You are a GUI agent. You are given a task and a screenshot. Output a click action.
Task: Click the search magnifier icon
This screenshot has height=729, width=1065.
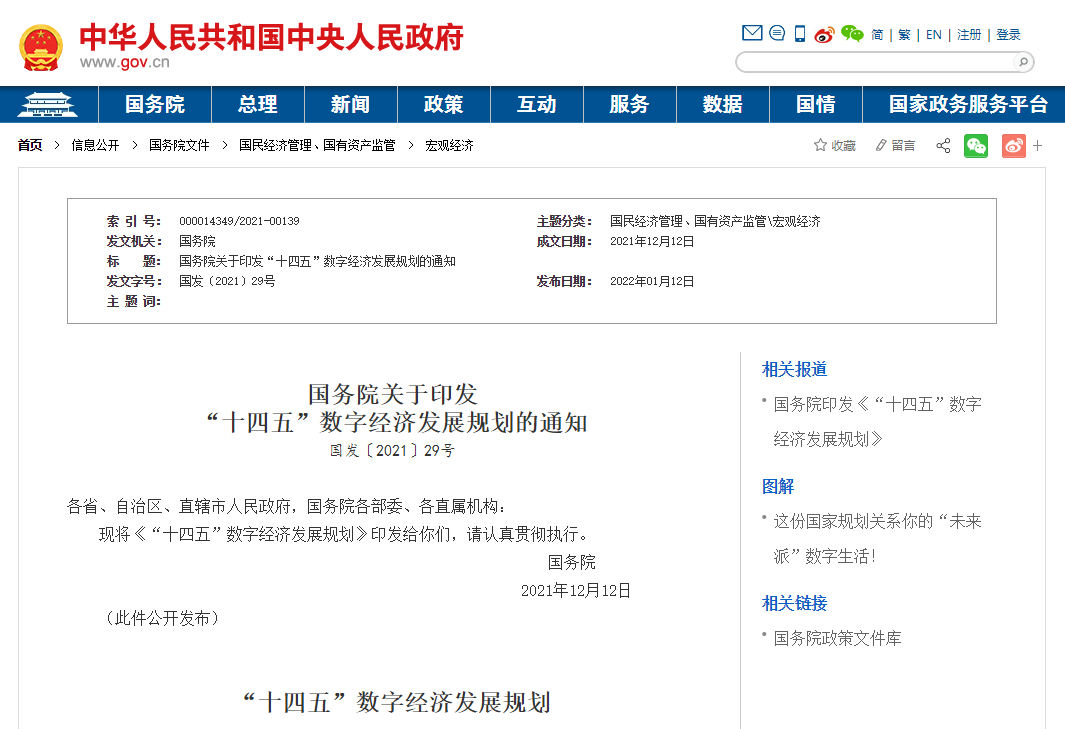1022,62
